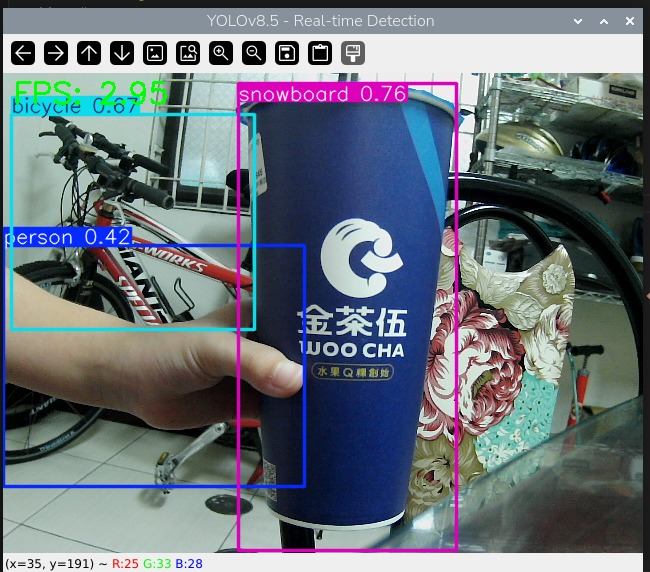Viewport: 650px width, 572px height.
Task: Click the snowboard 0.76 detection label
Action: click(x=323, y=94)
